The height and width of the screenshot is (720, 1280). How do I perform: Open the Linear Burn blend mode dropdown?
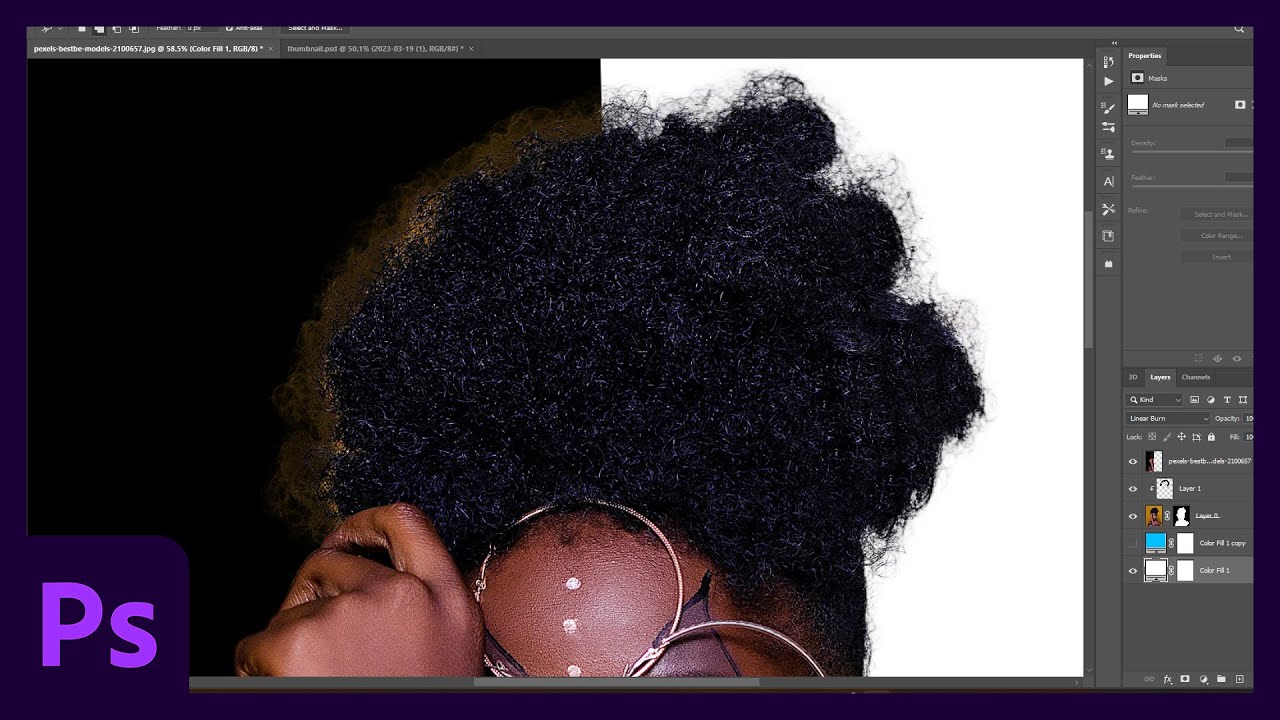1168,418
